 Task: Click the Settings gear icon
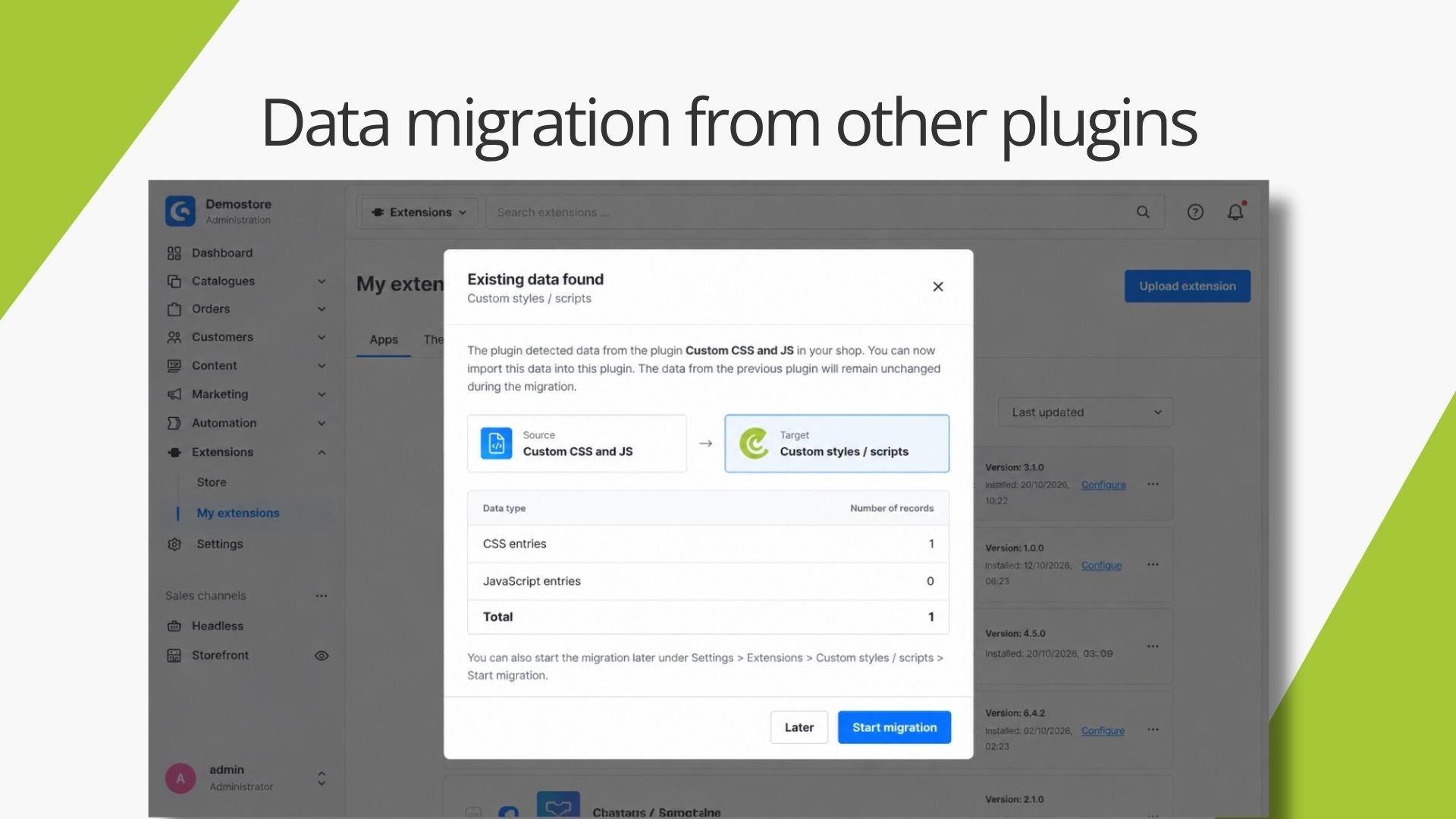(174, 544)
